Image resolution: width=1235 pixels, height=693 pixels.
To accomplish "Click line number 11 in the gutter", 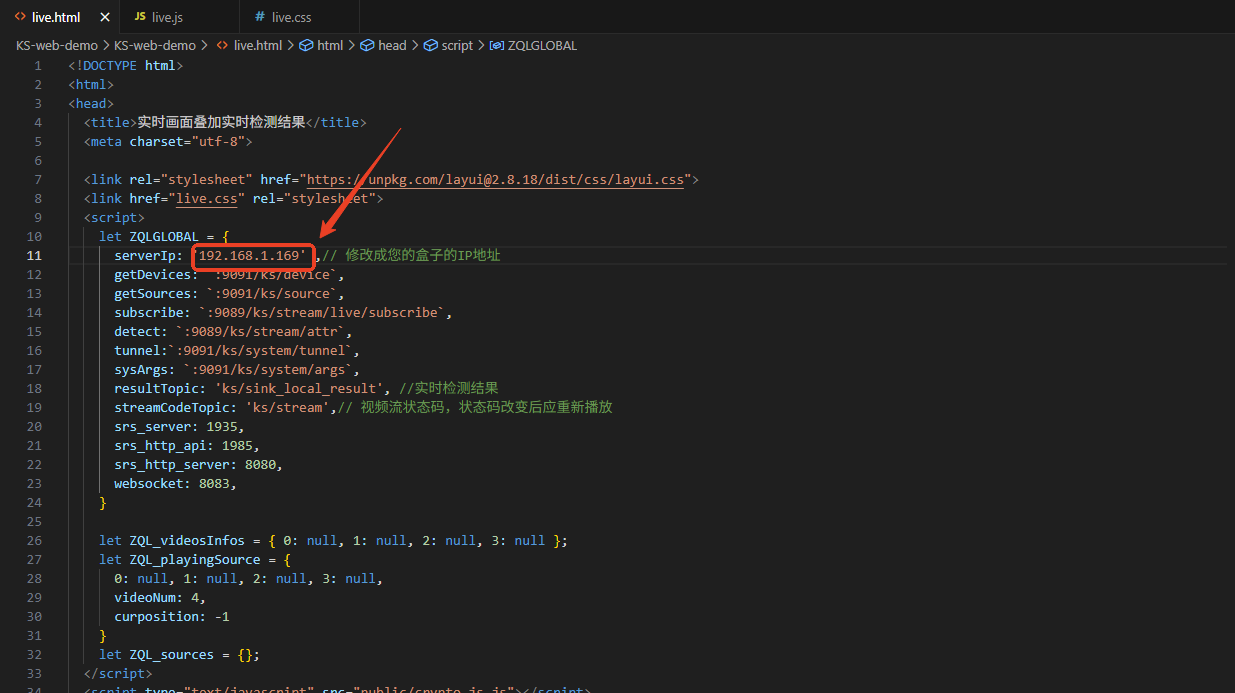I will (x=35, y=256).
